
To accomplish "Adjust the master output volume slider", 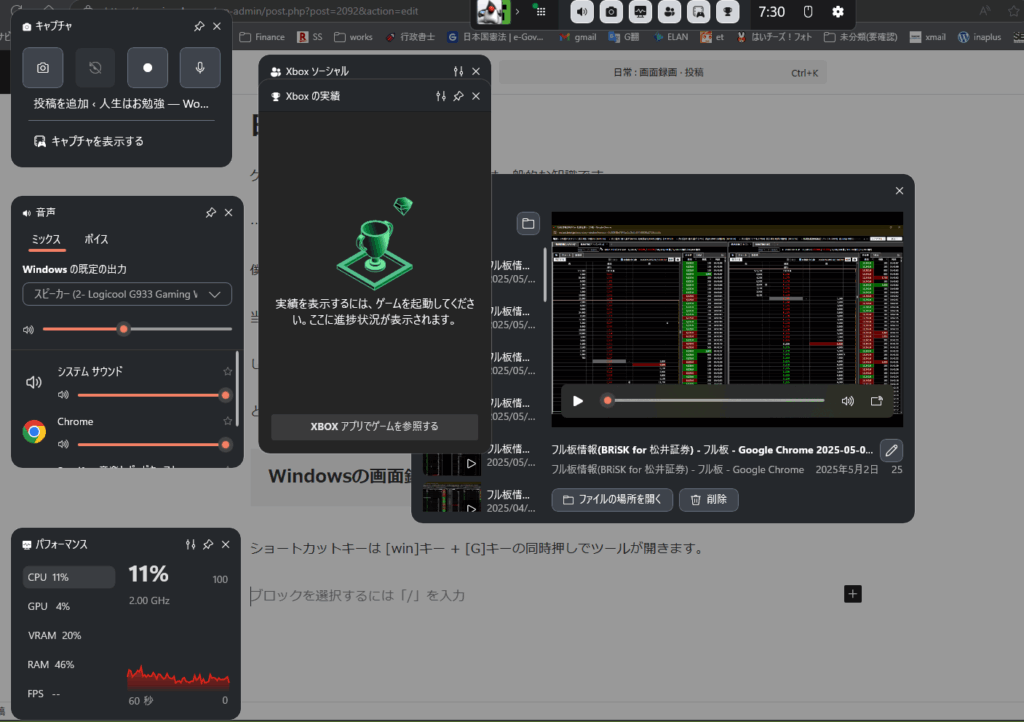I will coord(137,329).
